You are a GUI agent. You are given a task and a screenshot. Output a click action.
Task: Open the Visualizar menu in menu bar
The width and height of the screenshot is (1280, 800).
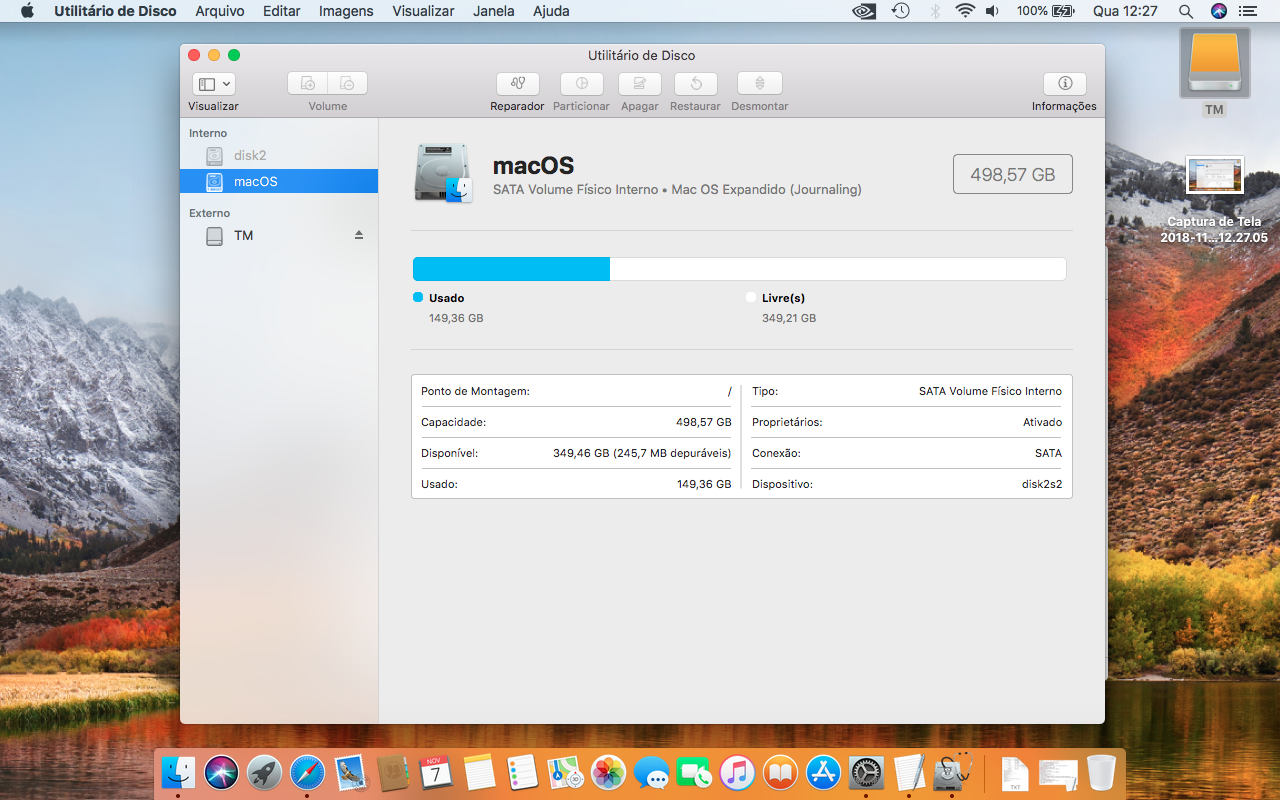[x=423, y=11]
